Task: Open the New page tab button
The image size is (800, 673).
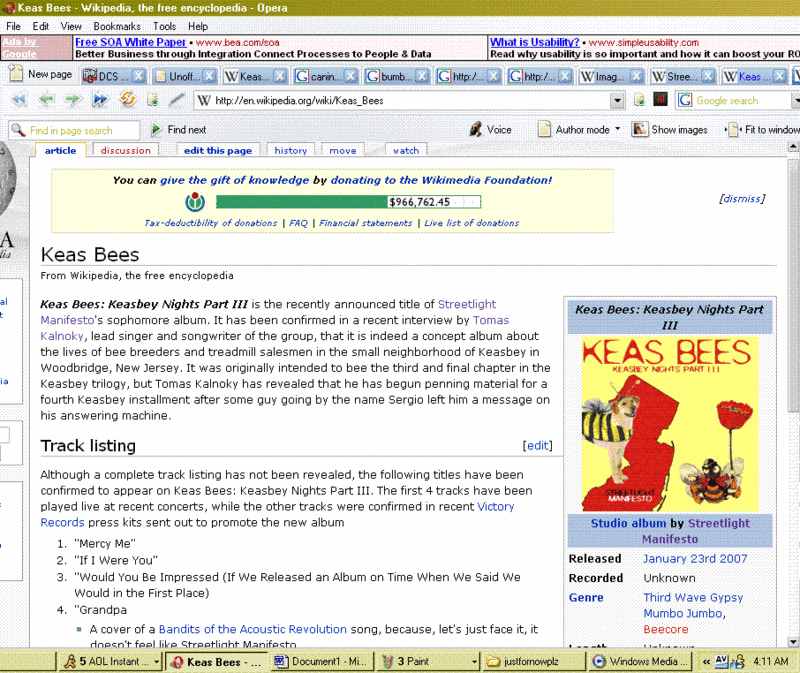Action: point(41,74)
